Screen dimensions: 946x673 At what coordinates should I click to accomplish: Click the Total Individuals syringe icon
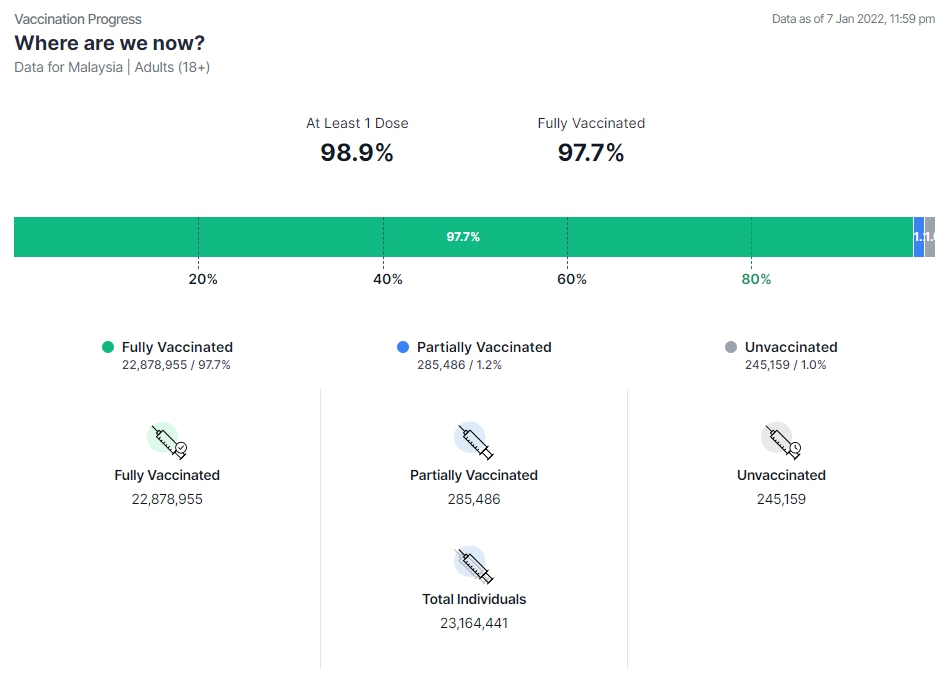coord(474,564)
